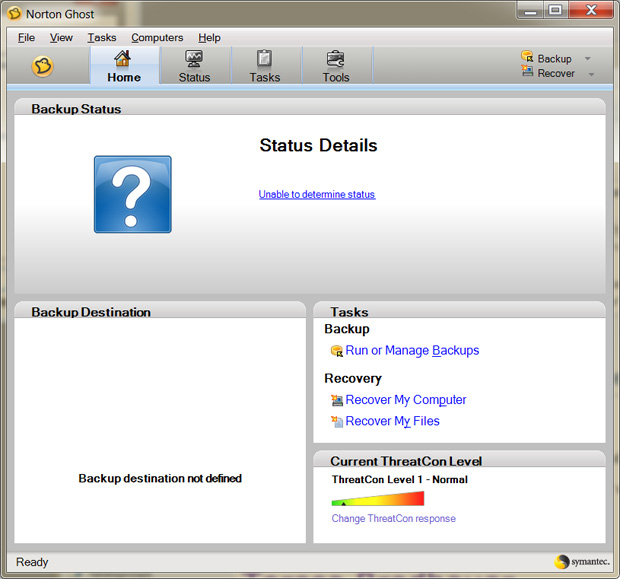Open the File menu
620x579 pixels.
click(26, 38)
